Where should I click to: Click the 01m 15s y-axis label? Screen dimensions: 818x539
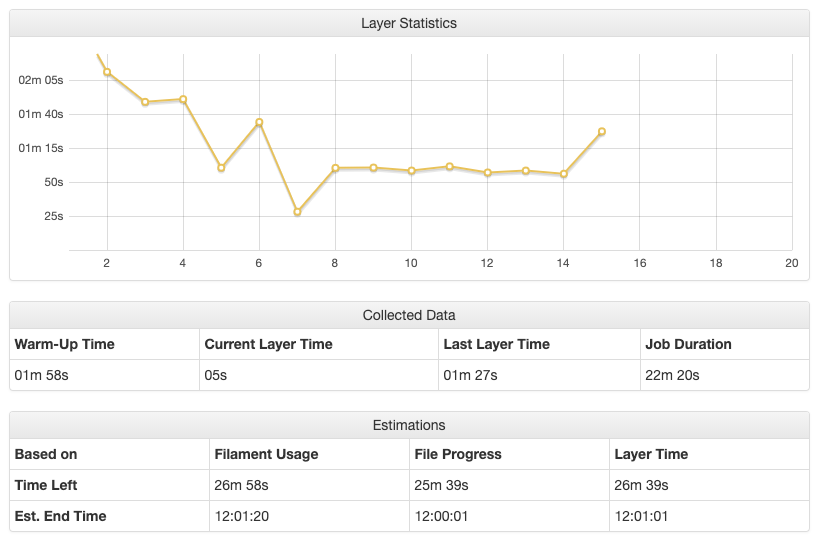41,148
